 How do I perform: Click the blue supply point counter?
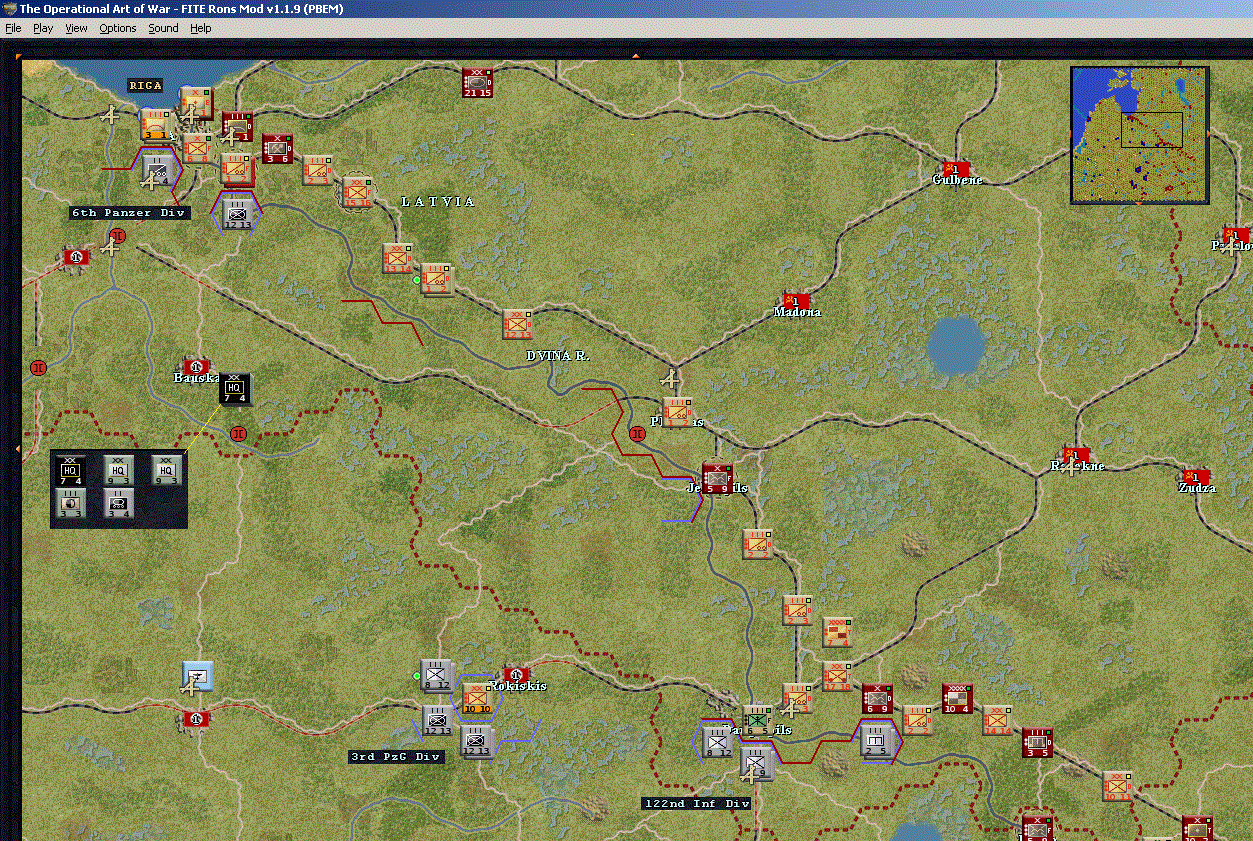tap(197, 676)
